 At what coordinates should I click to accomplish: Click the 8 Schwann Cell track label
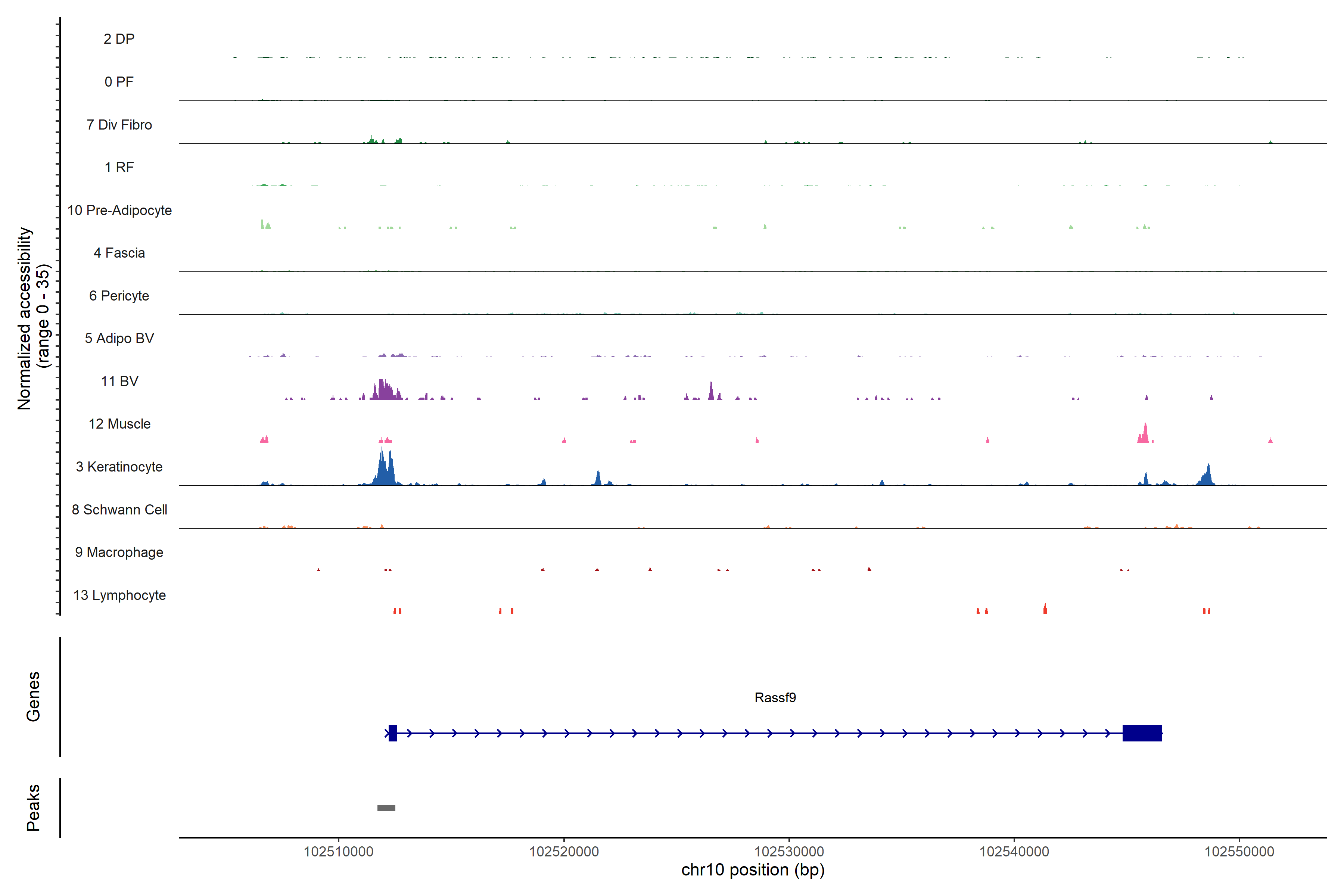click(x=119, y=510)
